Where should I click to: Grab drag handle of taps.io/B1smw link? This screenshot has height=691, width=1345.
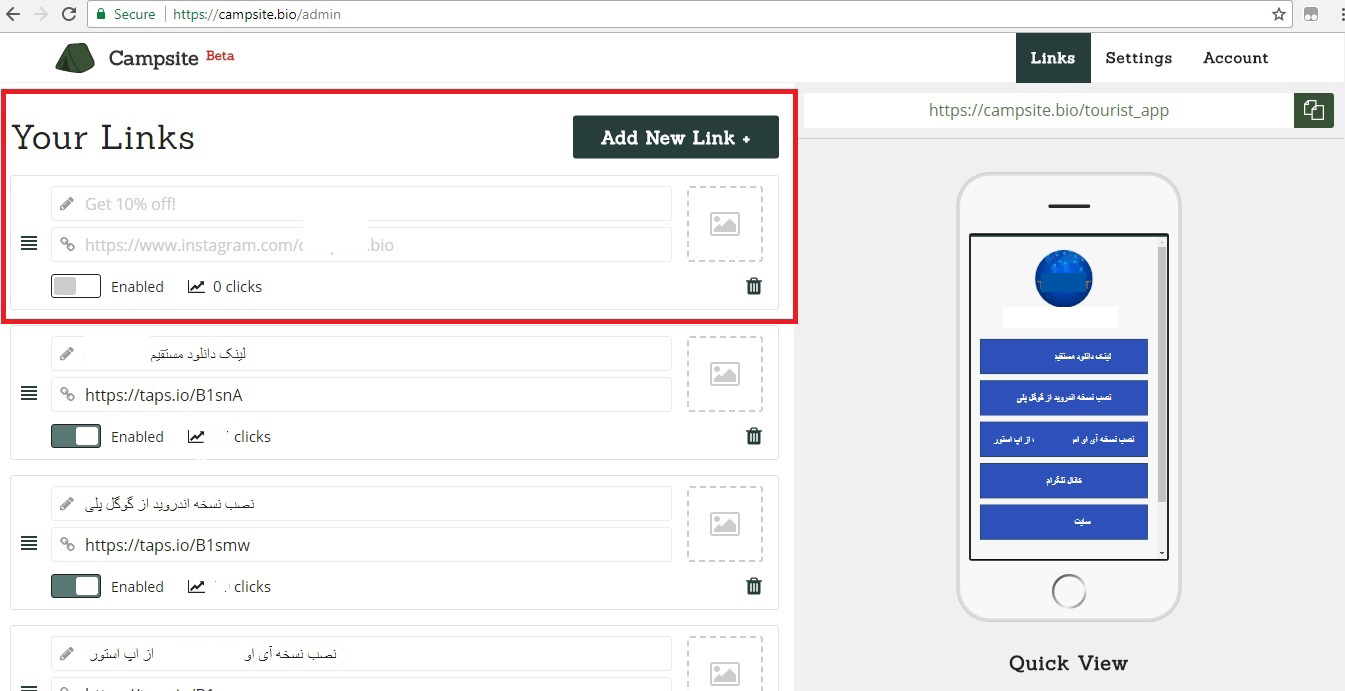(29, 543)
